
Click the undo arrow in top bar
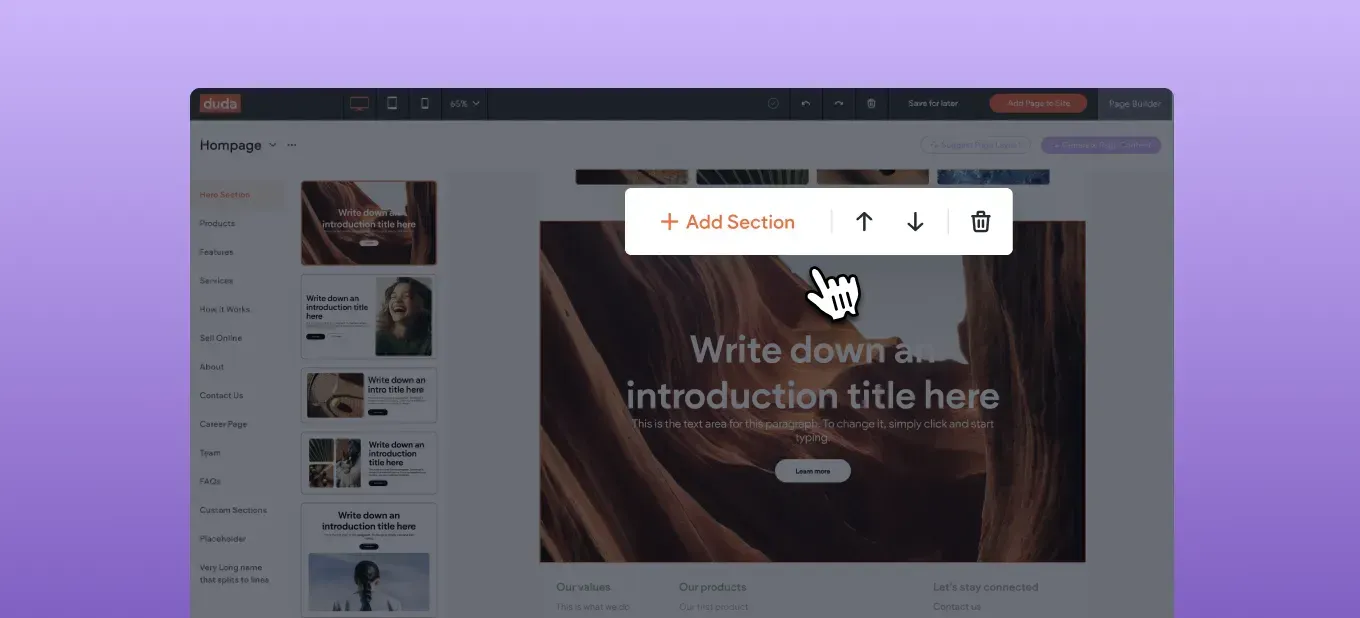click(x=805, y=103)
